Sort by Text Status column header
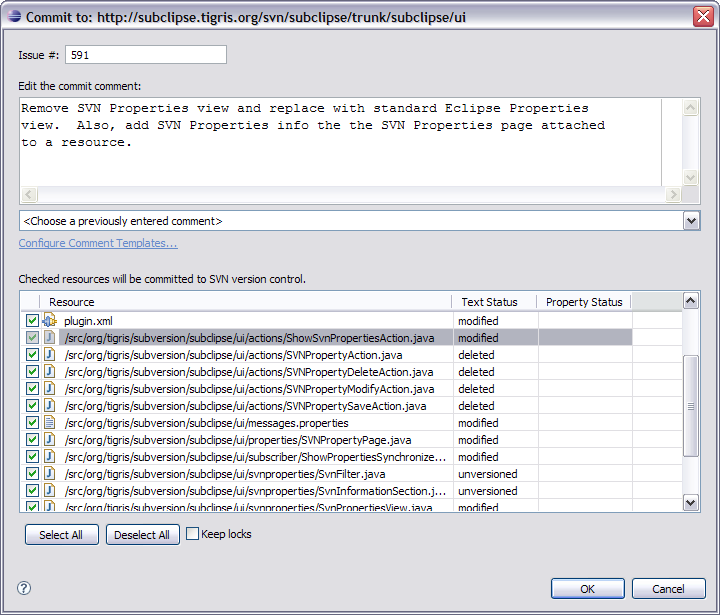Screen dimensions: 720x615 495,302
